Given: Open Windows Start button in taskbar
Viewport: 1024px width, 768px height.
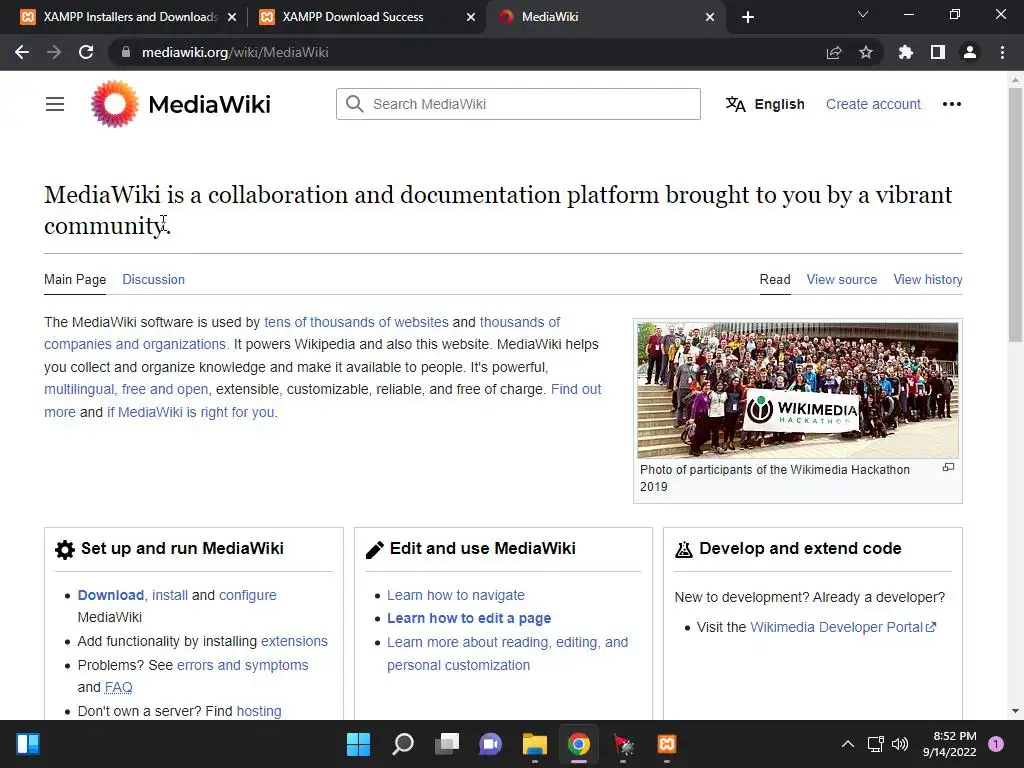Looking at the screenshot, I should pyautogui.click(x=358, y=744).
